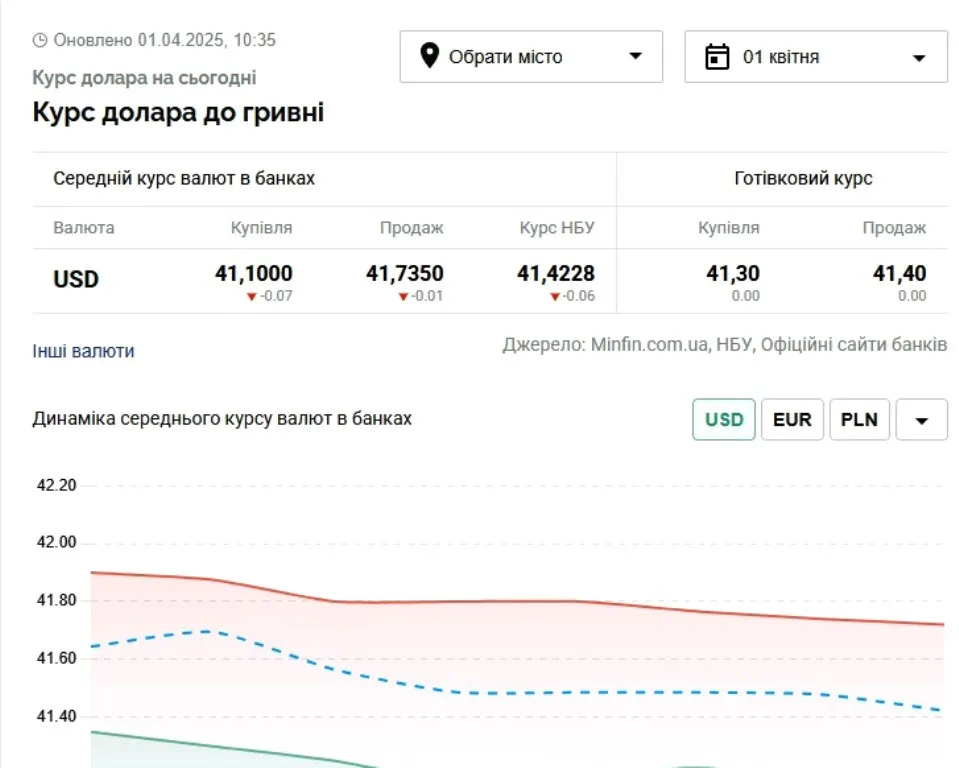
Task: Click the calendar icon next to 01 квітня
Action: 718,56
